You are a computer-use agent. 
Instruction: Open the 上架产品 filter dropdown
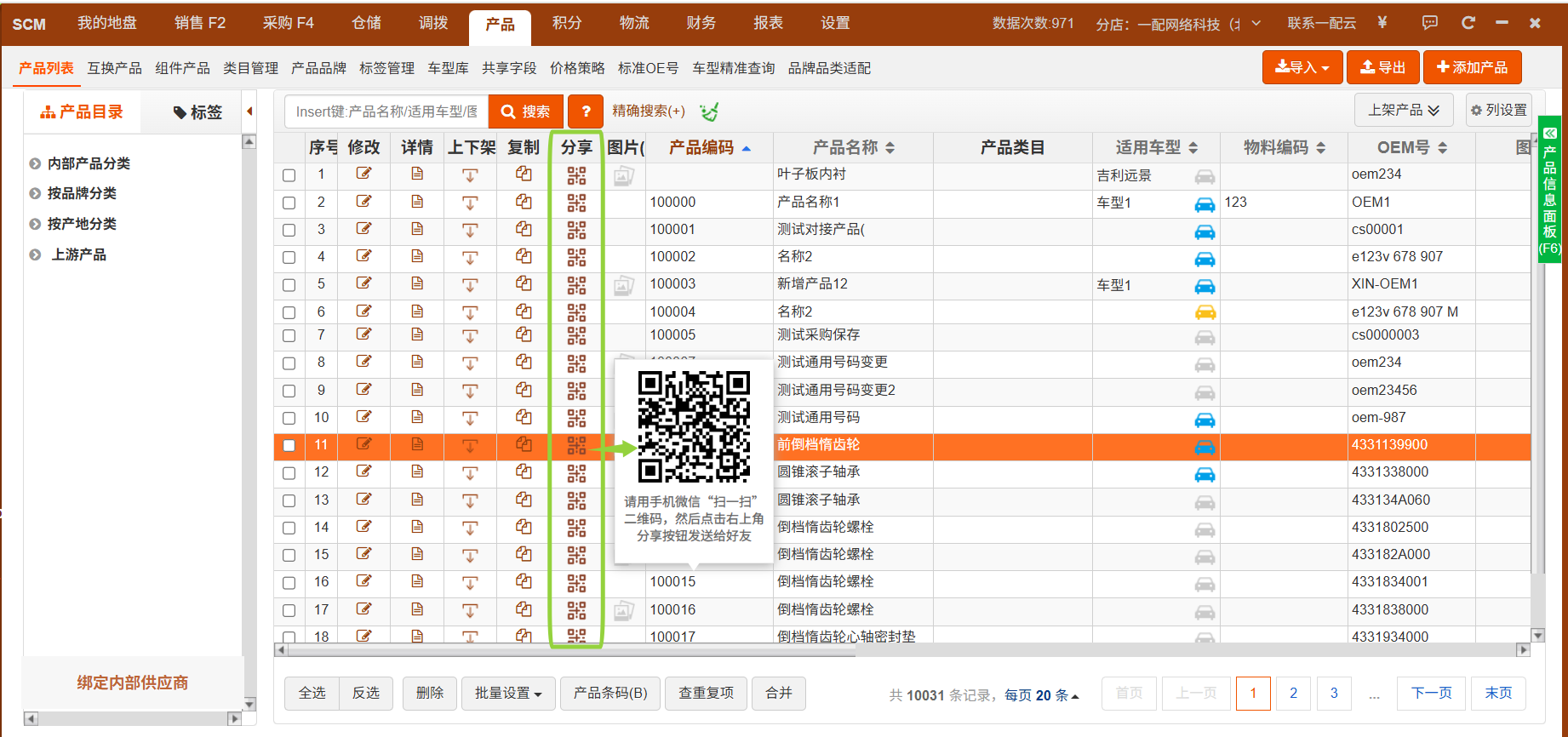pyautogui.click(x=1403, y=111)
